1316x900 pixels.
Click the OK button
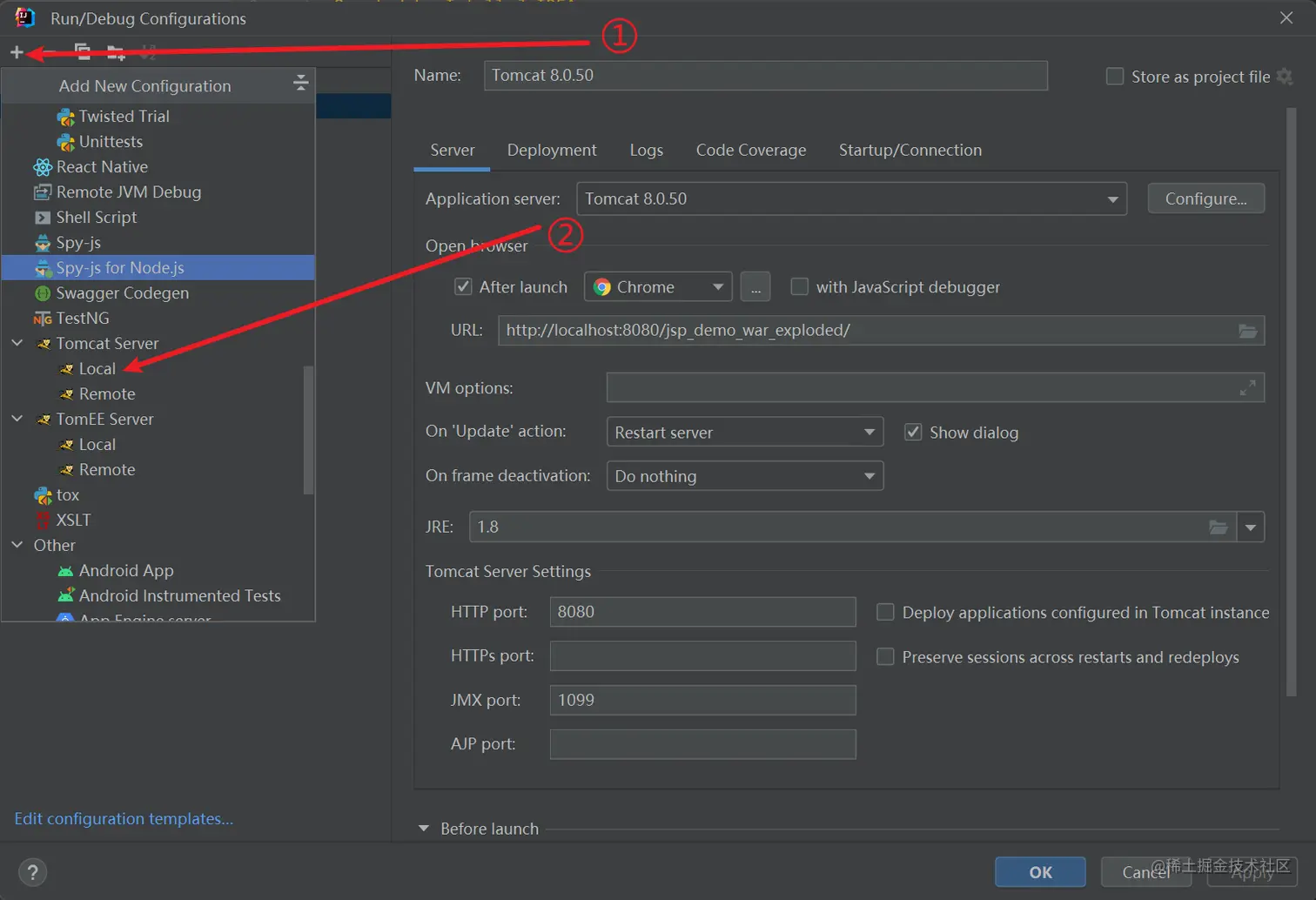1040,872
